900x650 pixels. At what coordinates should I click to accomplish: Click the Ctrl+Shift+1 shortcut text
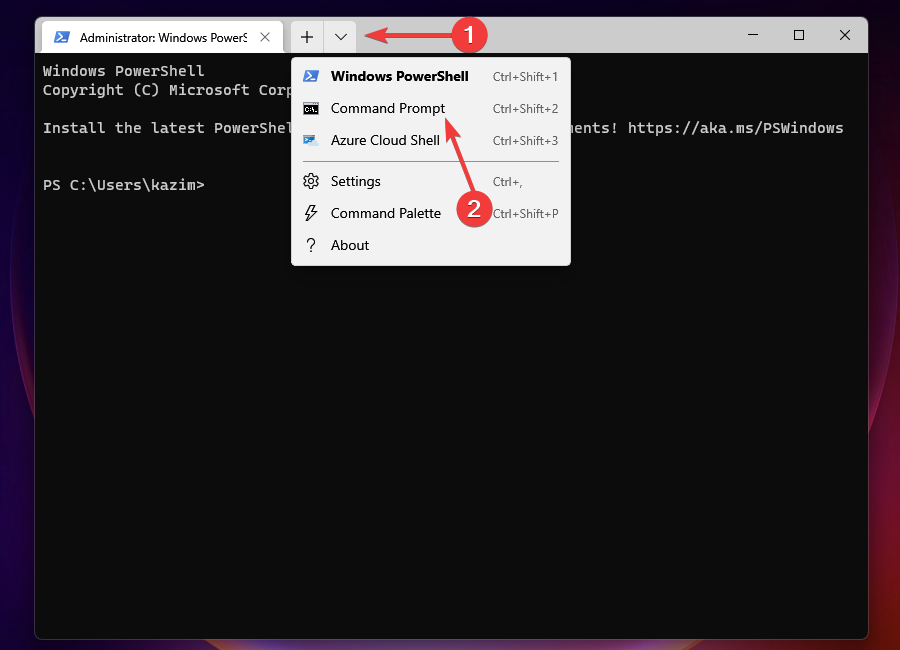525,77
